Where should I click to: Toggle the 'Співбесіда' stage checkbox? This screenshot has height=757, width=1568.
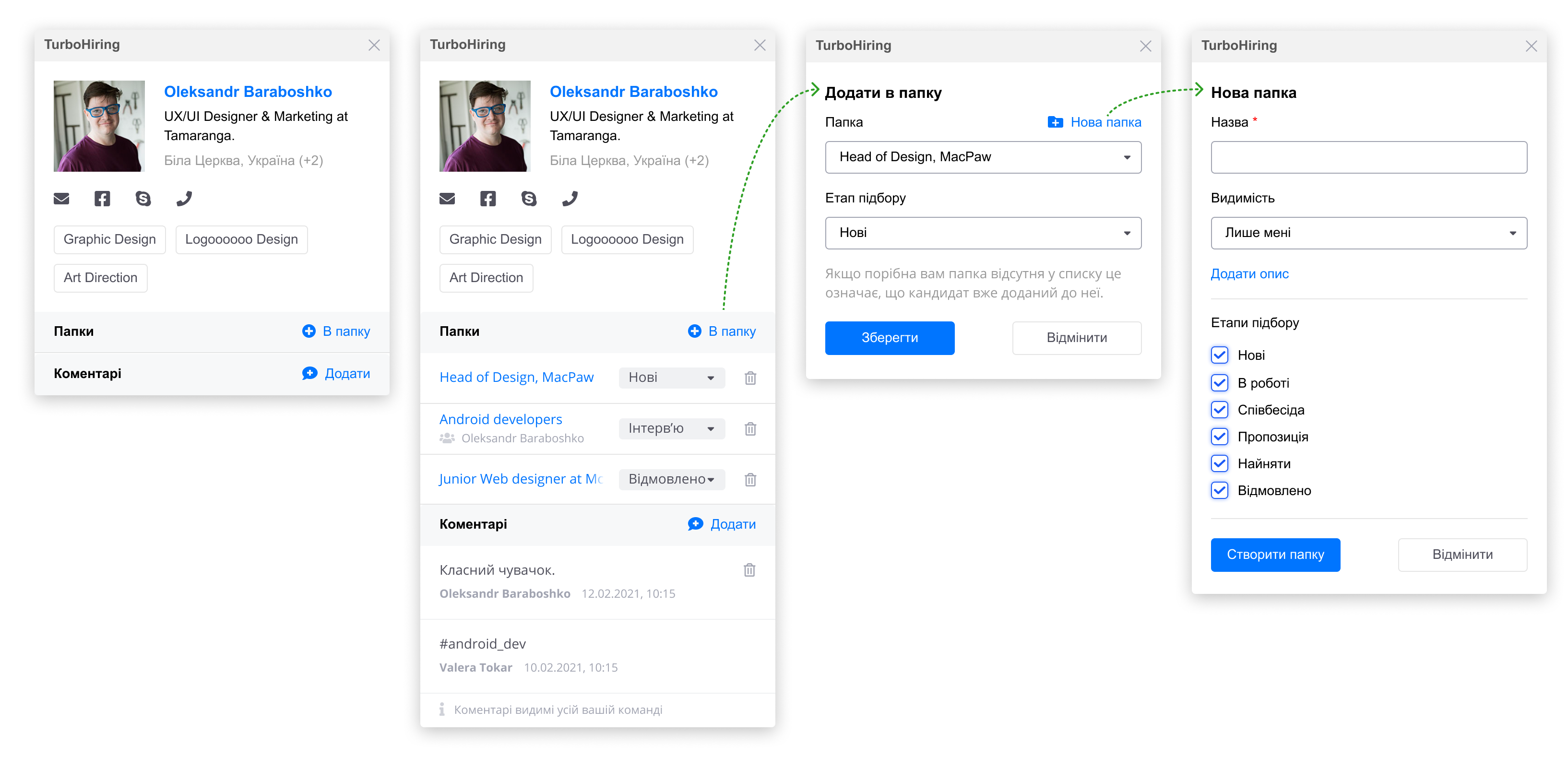pos(1220,410)
